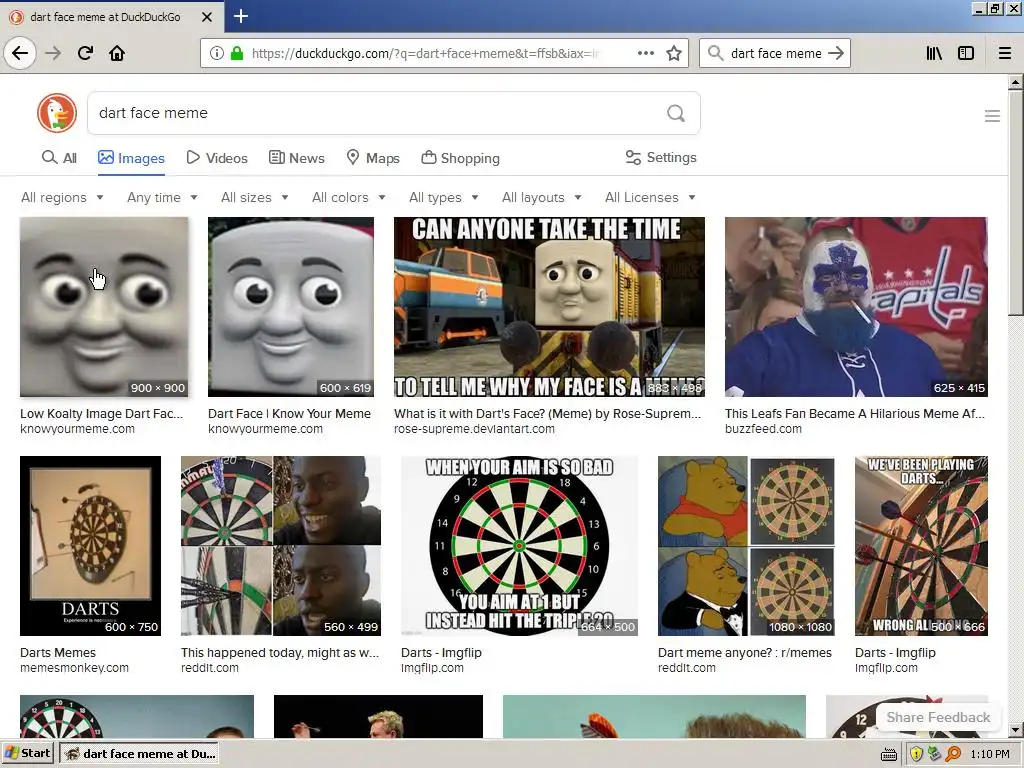The width and height of the screenshot is (1024, 768).
Task: Open the on-screen keyboard tray icon
Action: (889, 755)
